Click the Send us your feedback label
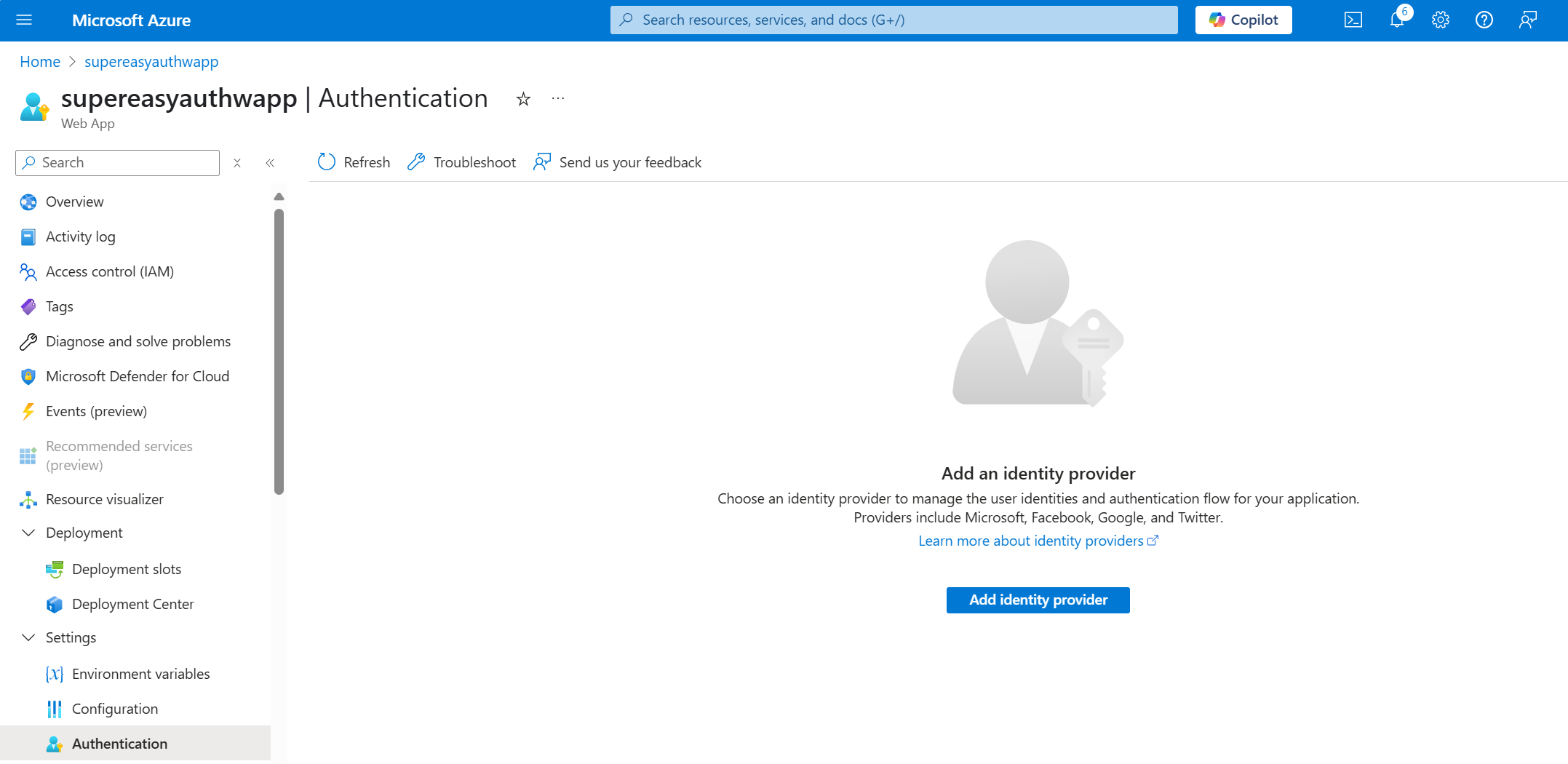This screenshot has width=1568, height=764. [x=630, y=162]
